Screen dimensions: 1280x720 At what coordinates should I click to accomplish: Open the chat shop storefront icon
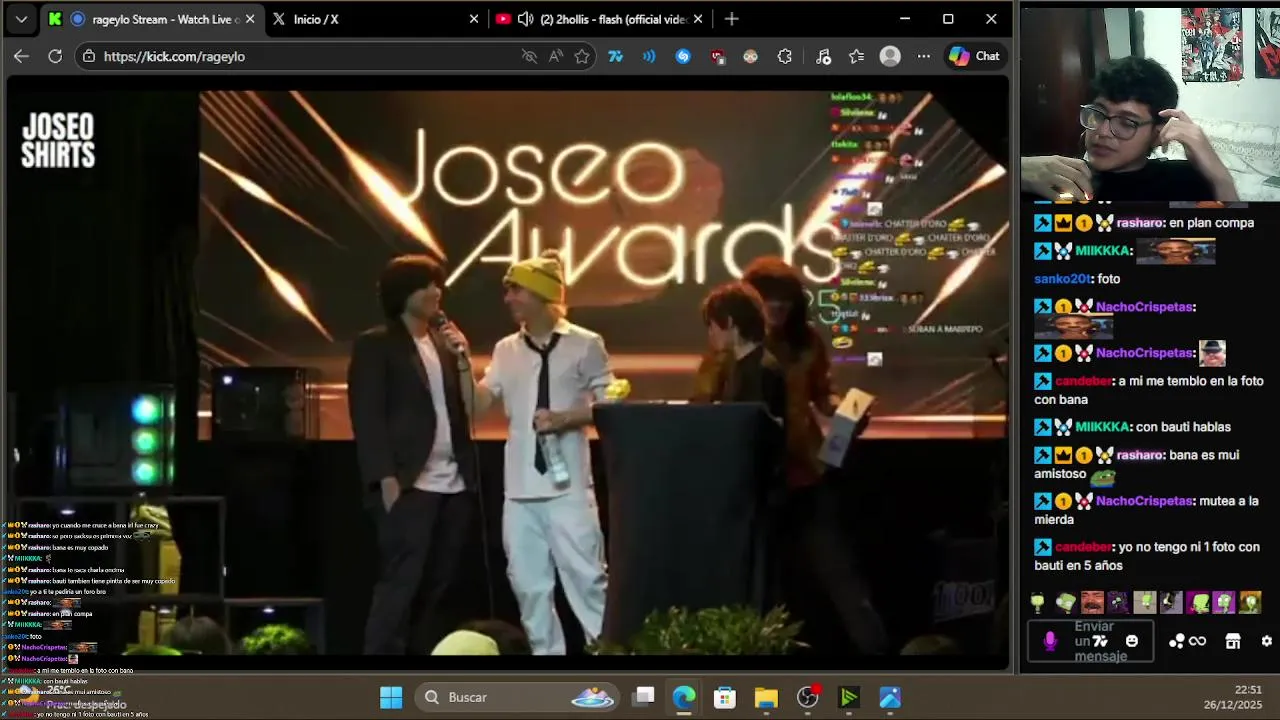pos(1233,641)
